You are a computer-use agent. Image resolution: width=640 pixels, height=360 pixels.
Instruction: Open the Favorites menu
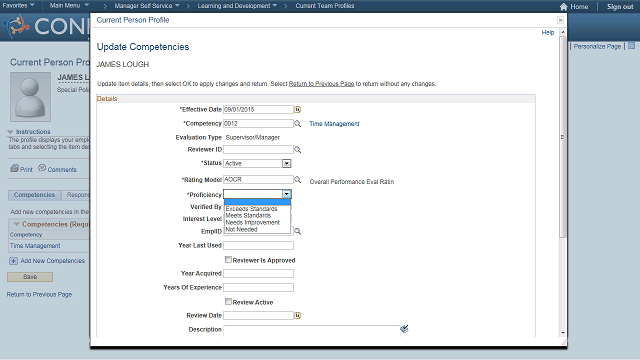tap(18, 5)
